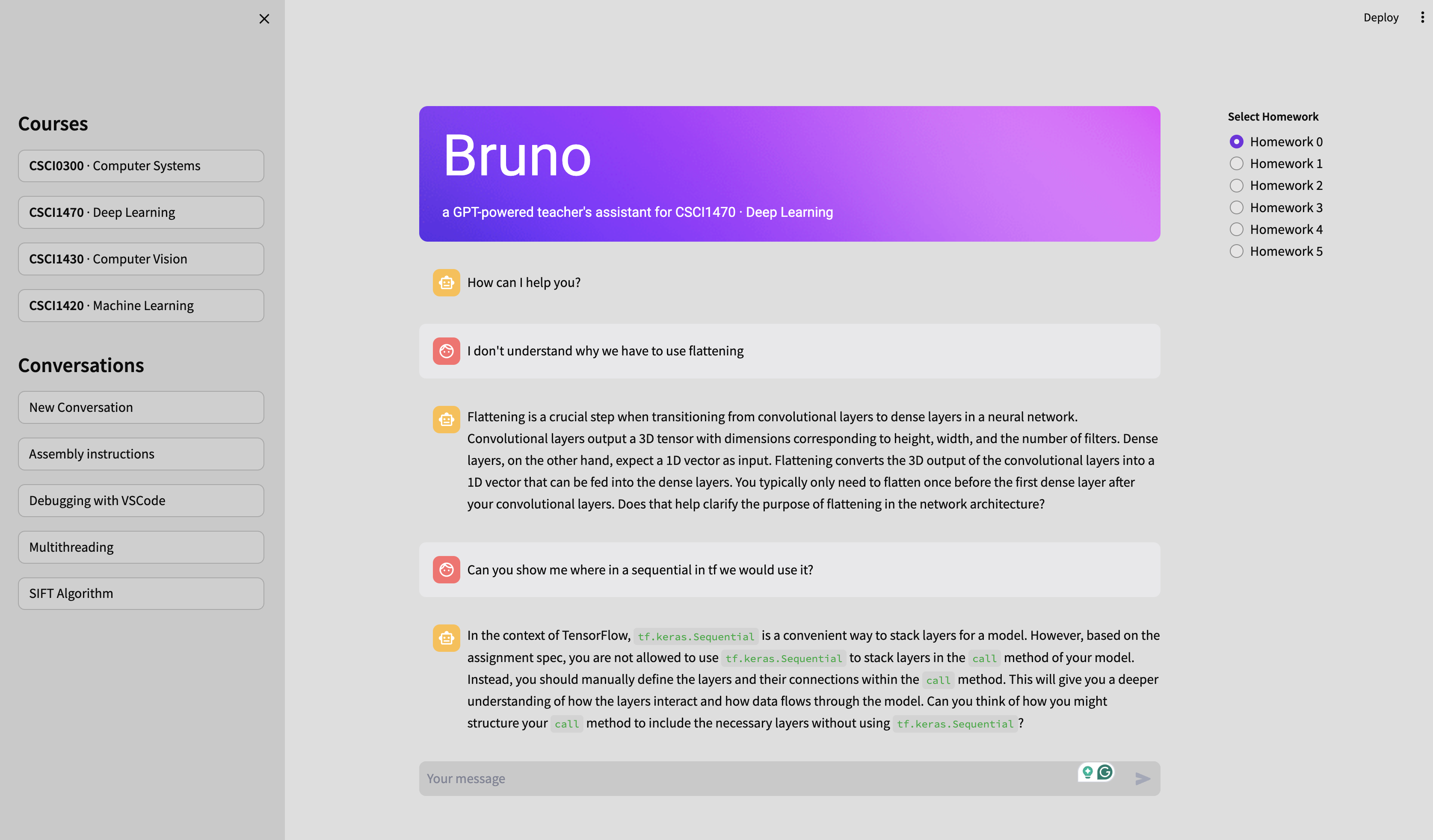1433x840 pixels.
Task: Open the CSCI1470 Deep Learning course
Action: [140, 212]
